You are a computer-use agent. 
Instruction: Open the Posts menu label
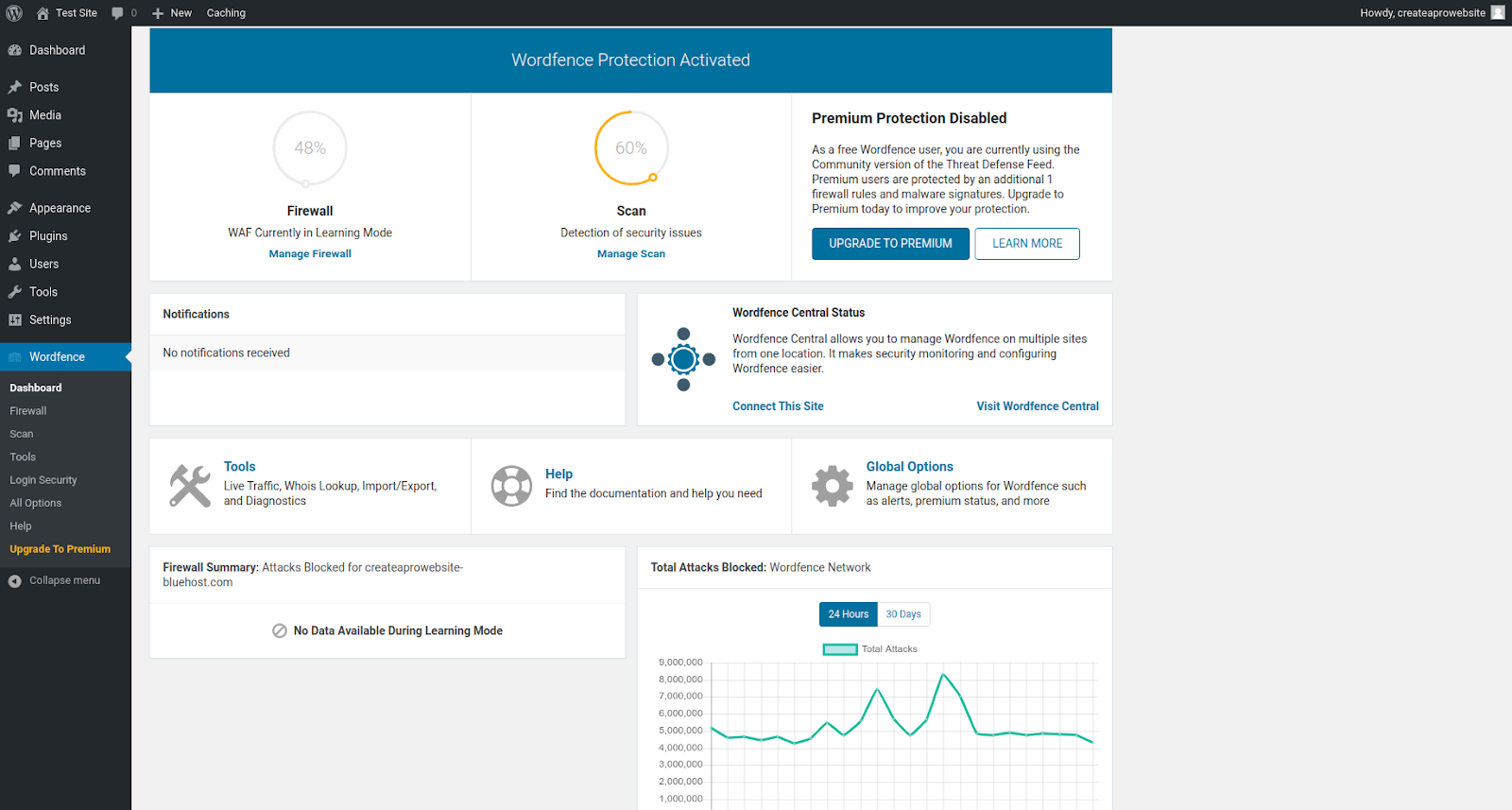pos(44,87)
